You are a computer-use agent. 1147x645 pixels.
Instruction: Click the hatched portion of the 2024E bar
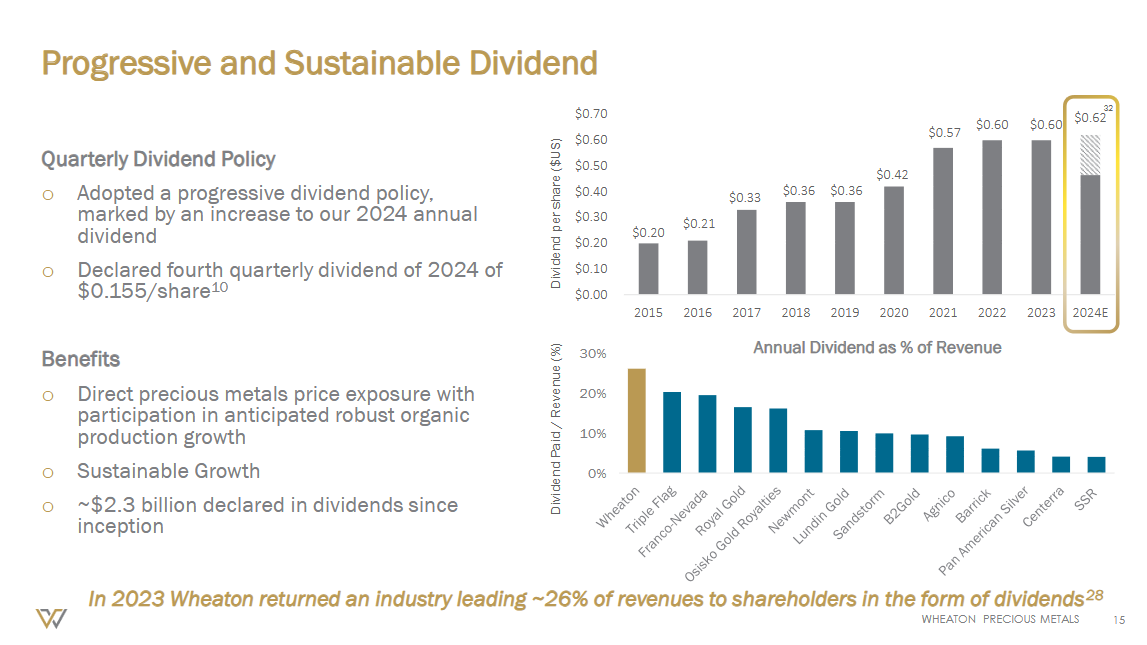point(1090,155)
